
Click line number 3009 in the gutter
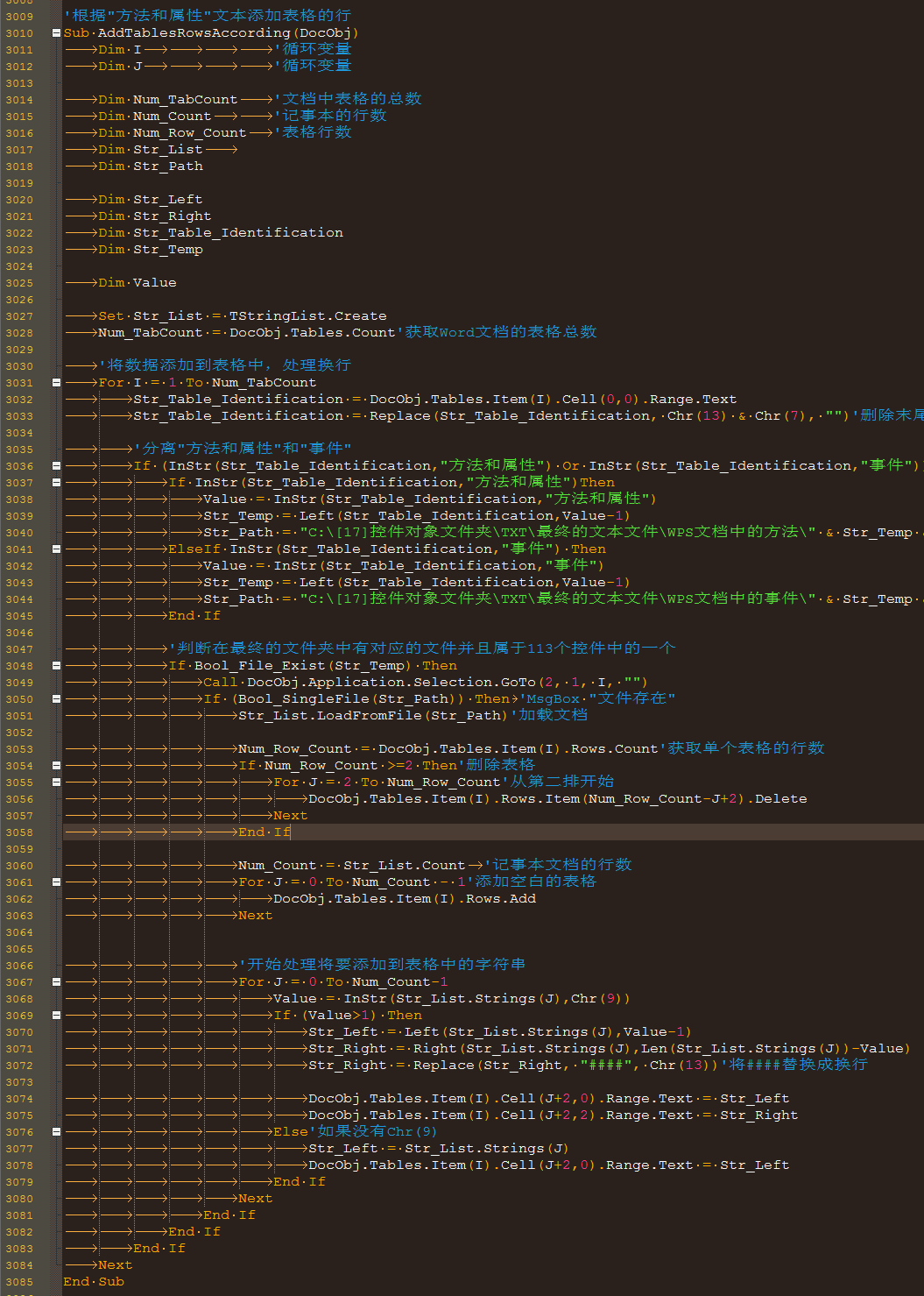click(19, 17)
